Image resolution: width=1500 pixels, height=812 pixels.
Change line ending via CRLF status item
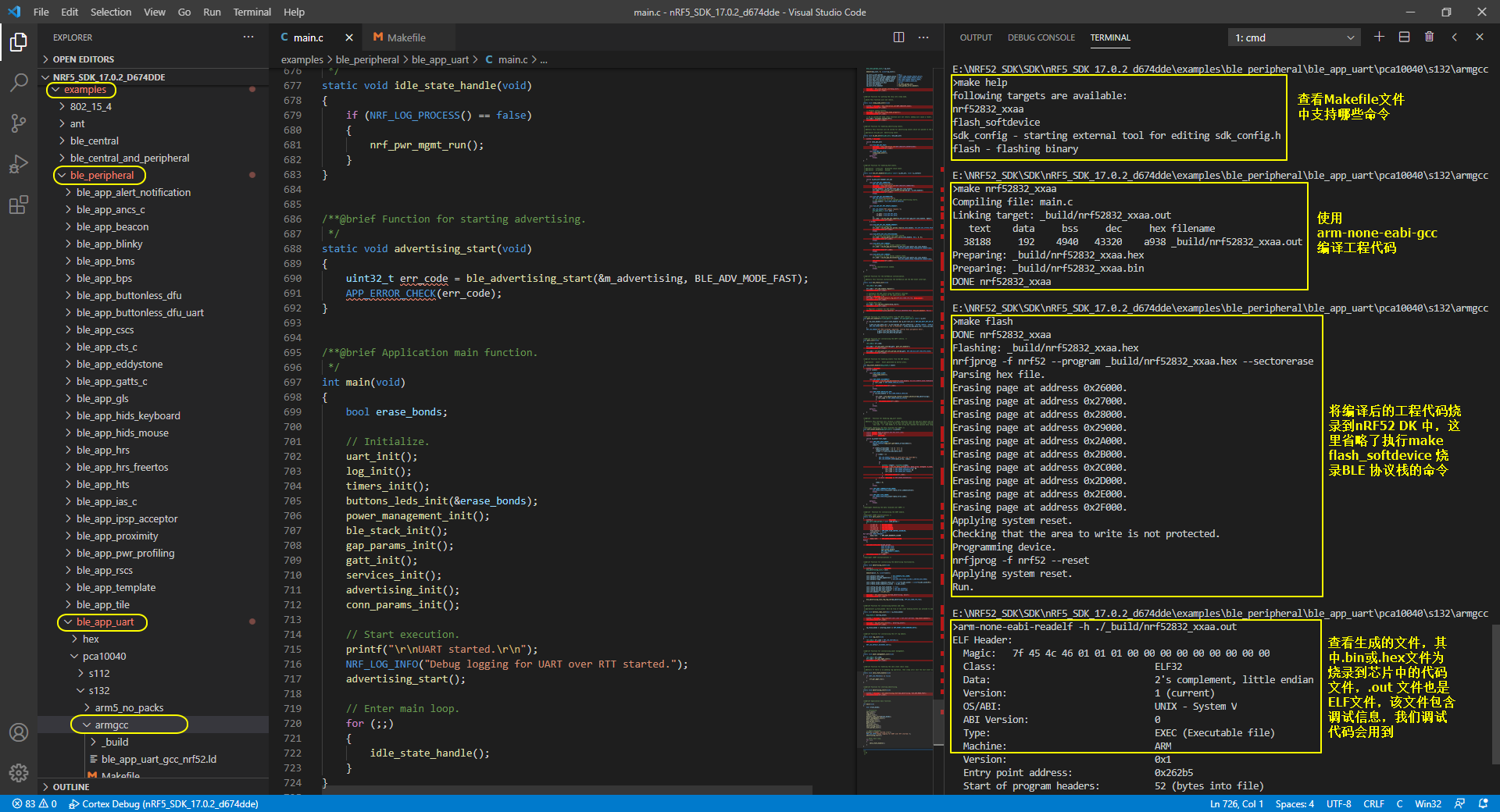point(1373,803)
